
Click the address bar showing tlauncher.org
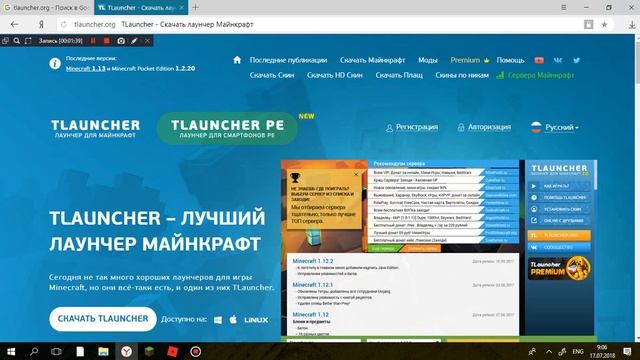pos(327,24)
